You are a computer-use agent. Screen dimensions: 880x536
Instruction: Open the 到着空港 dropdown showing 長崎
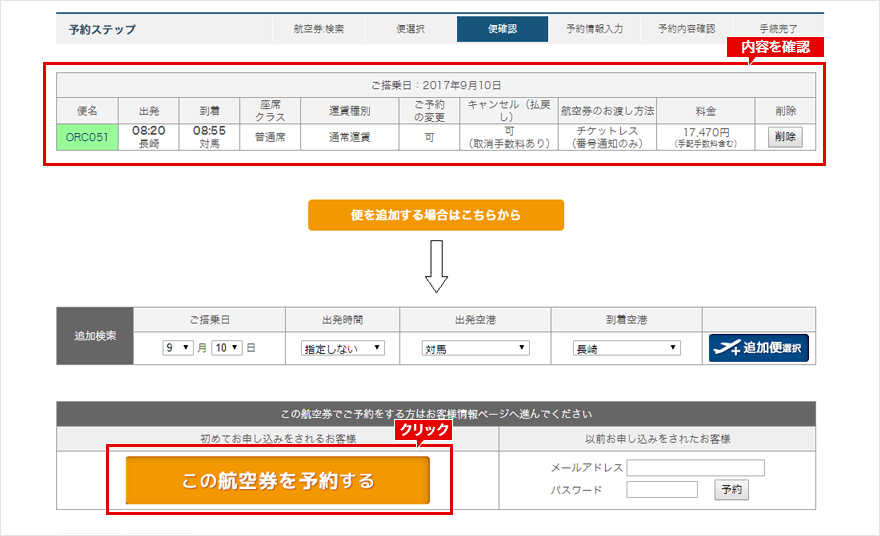pyautogui.click(x=626, y=349)
